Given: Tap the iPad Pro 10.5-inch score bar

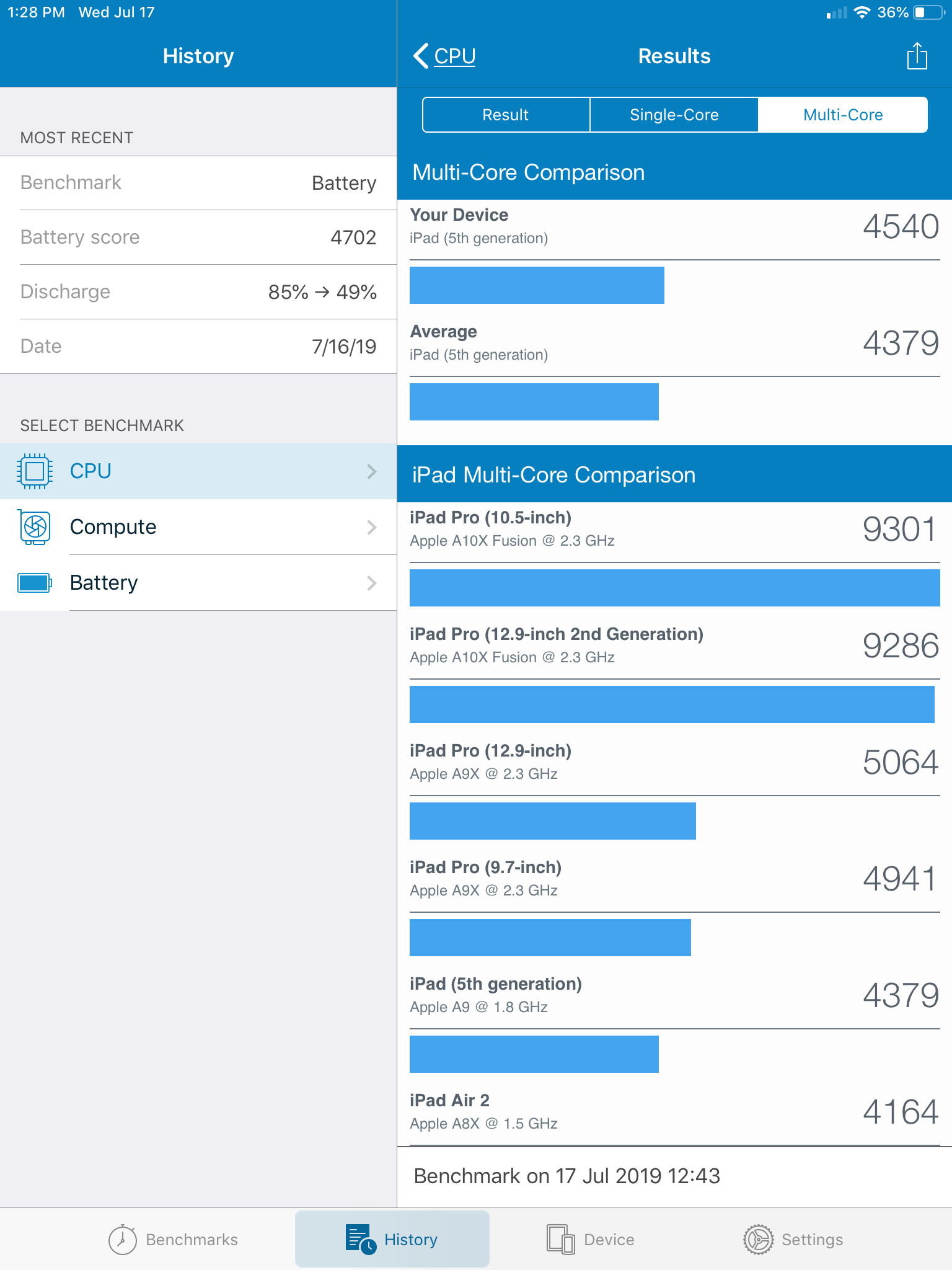Looking at the screenshot, I should tap(675, 588).
